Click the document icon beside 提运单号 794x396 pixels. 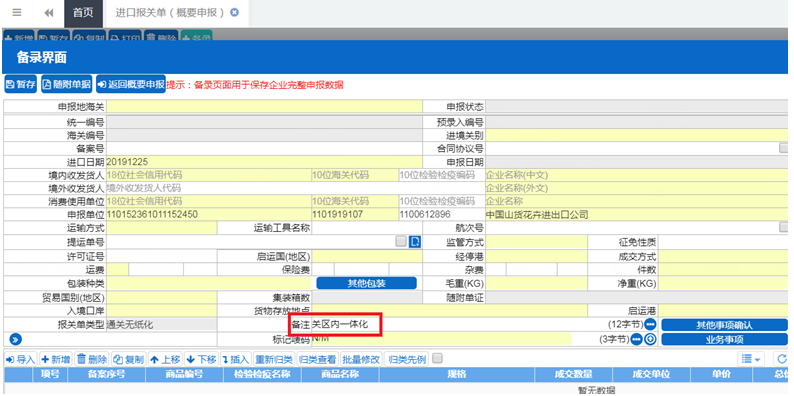pyautogui.click(x=415, y=242)
